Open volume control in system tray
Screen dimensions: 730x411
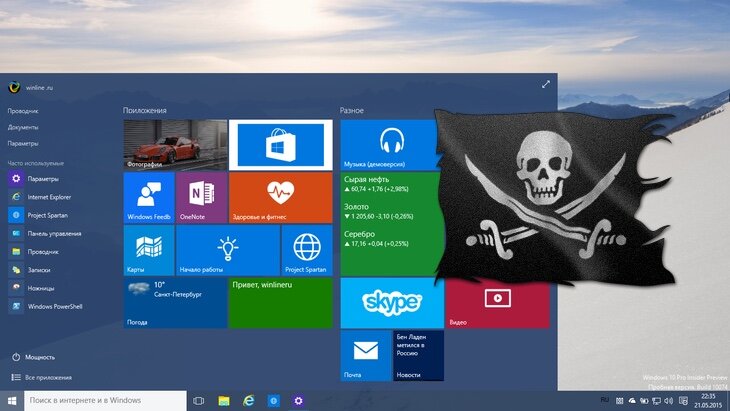[669, 401]
